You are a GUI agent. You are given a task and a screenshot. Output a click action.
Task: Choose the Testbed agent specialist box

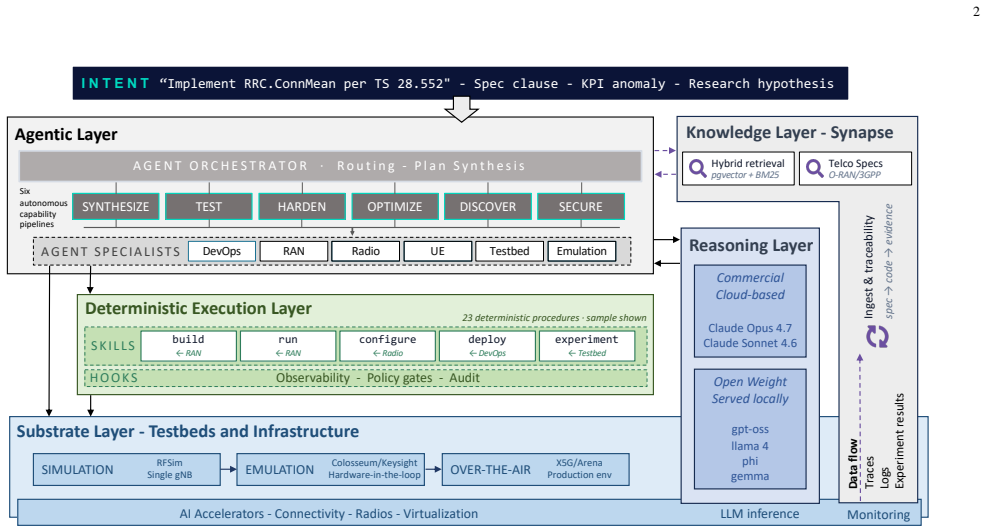(x=509, y=251)
